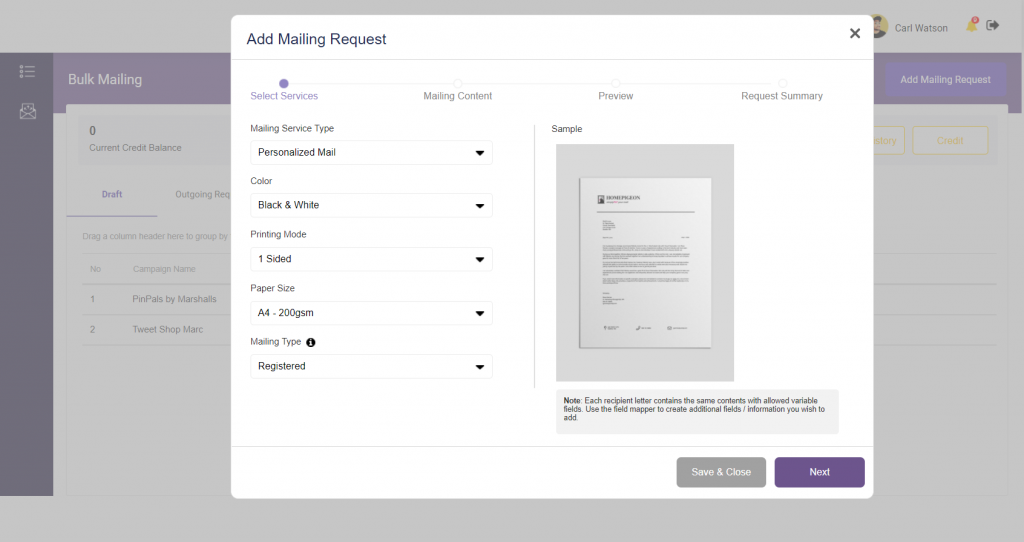Click the Save & Close button

[721, 472]
